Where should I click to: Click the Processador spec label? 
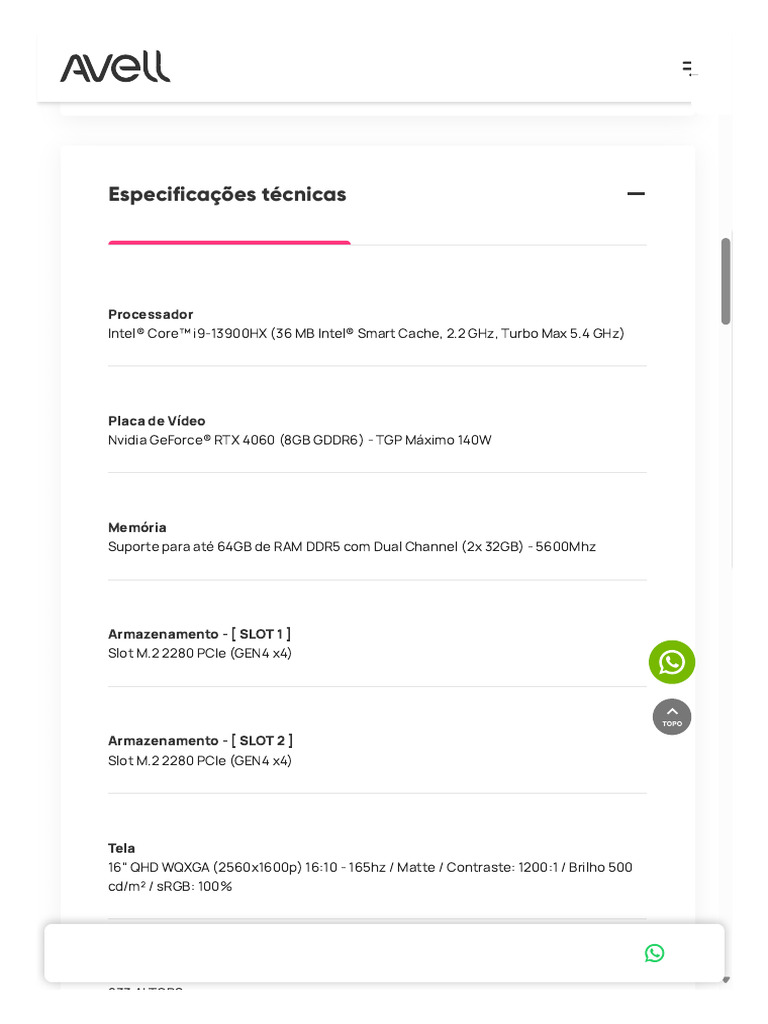click(x=150, y=314)
